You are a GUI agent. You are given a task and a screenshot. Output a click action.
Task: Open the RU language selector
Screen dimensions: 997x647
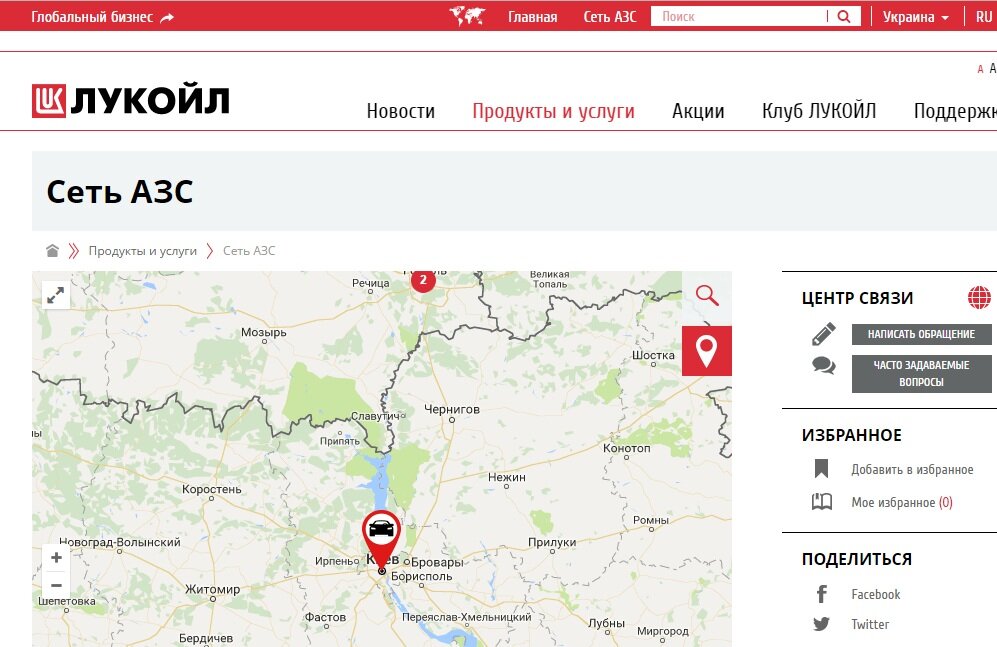click(x=982, y=16)
